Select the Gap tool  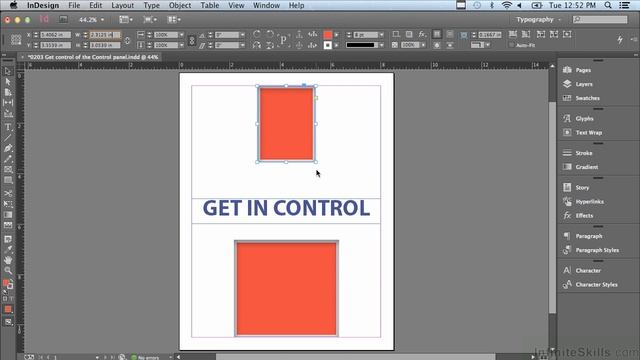(8, 103)
